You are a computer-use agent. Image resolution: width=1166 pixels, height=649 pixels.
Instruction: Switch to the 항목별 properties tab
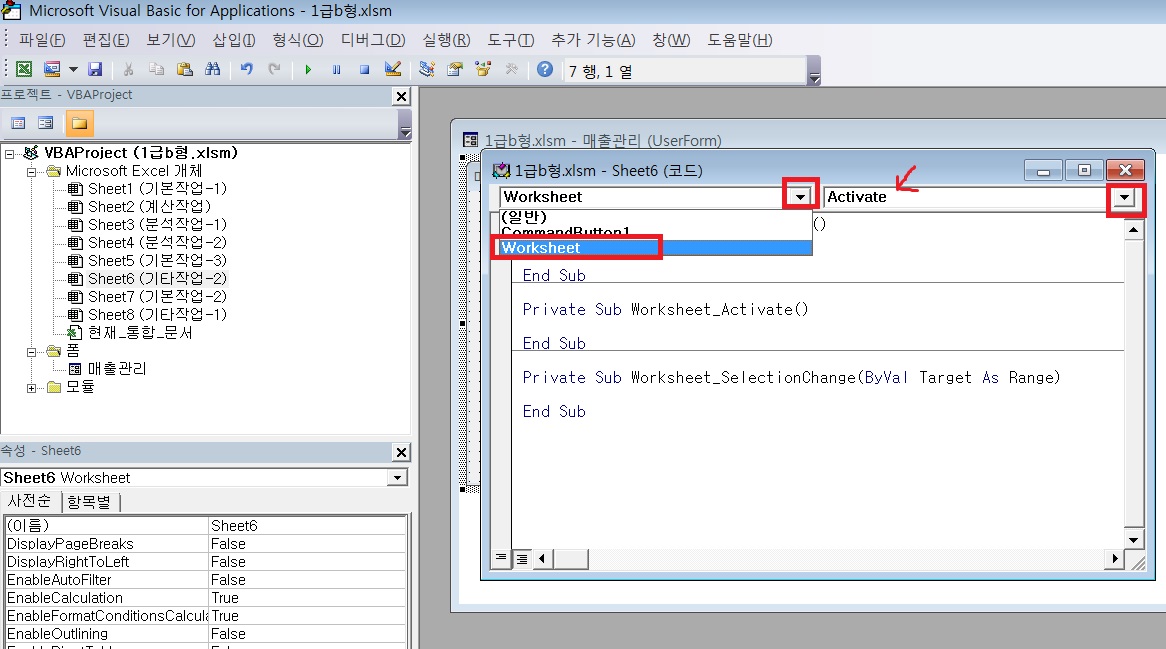point(90,502)
